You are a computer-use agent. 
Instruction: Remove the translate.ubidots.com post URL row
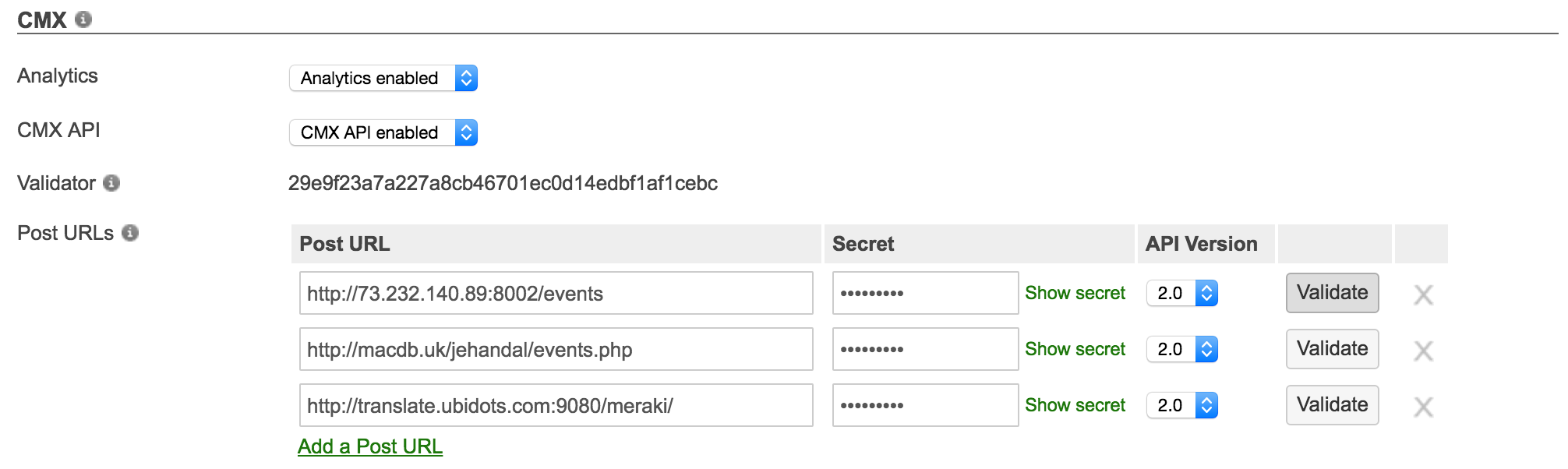click(x=1423, y=407)
